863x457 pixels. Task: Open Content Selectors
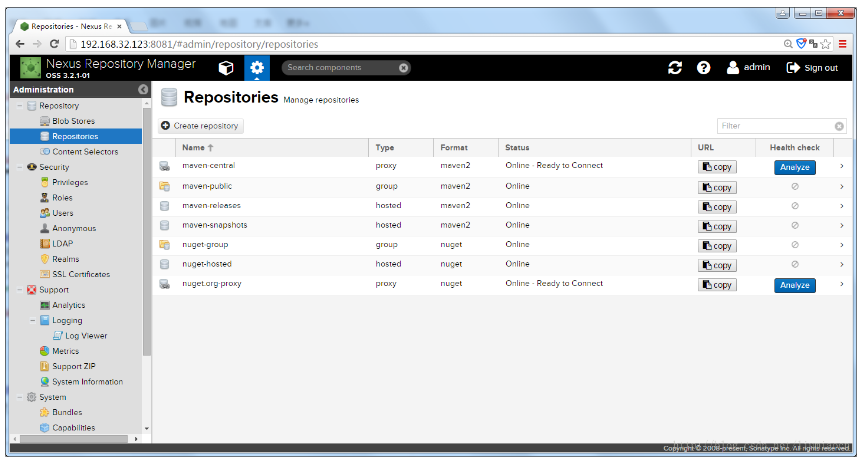point(85,152)
